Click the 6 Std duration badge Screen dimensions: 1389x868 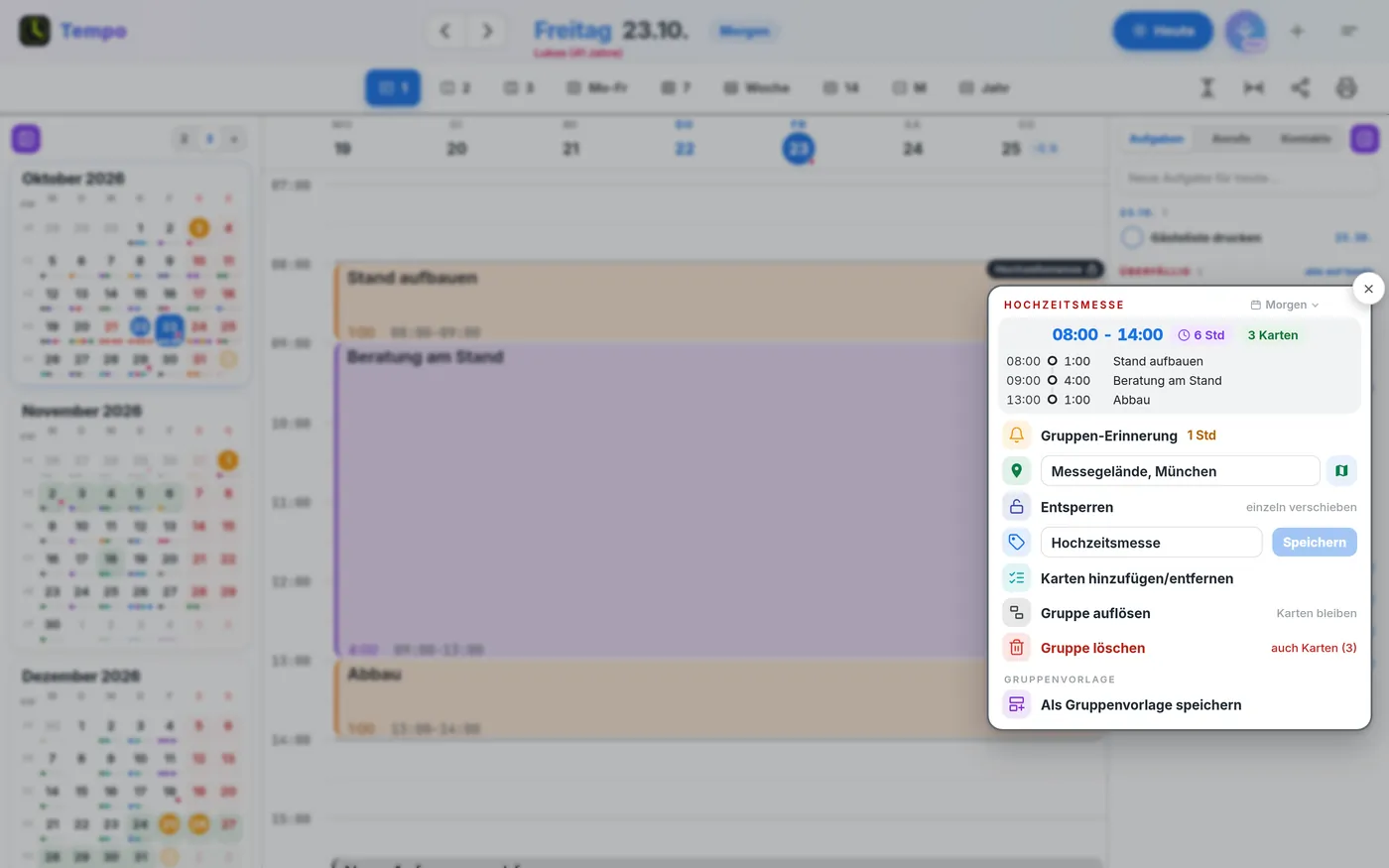point(1201,335)
